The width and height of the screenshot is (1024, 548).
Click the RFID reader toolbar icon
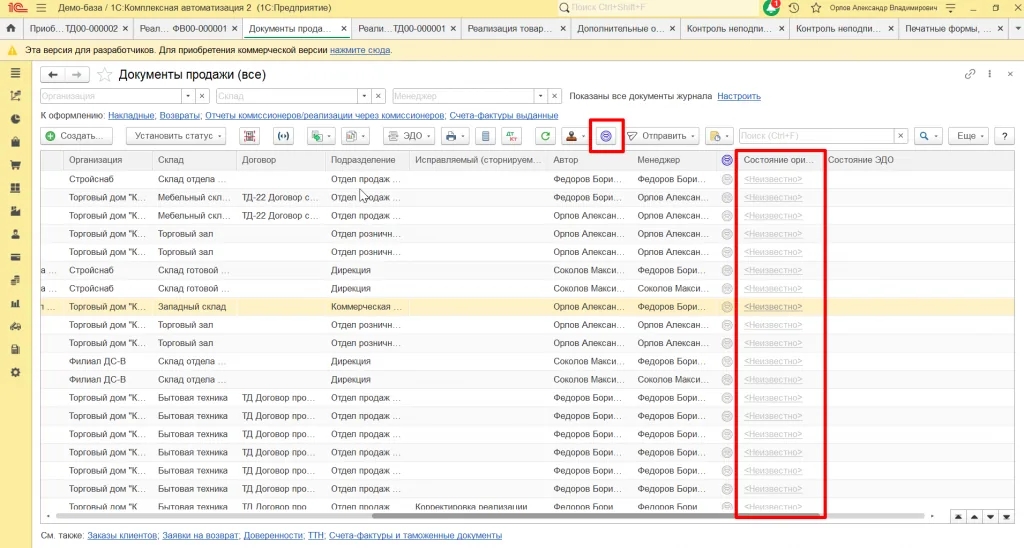click(283, 136)
